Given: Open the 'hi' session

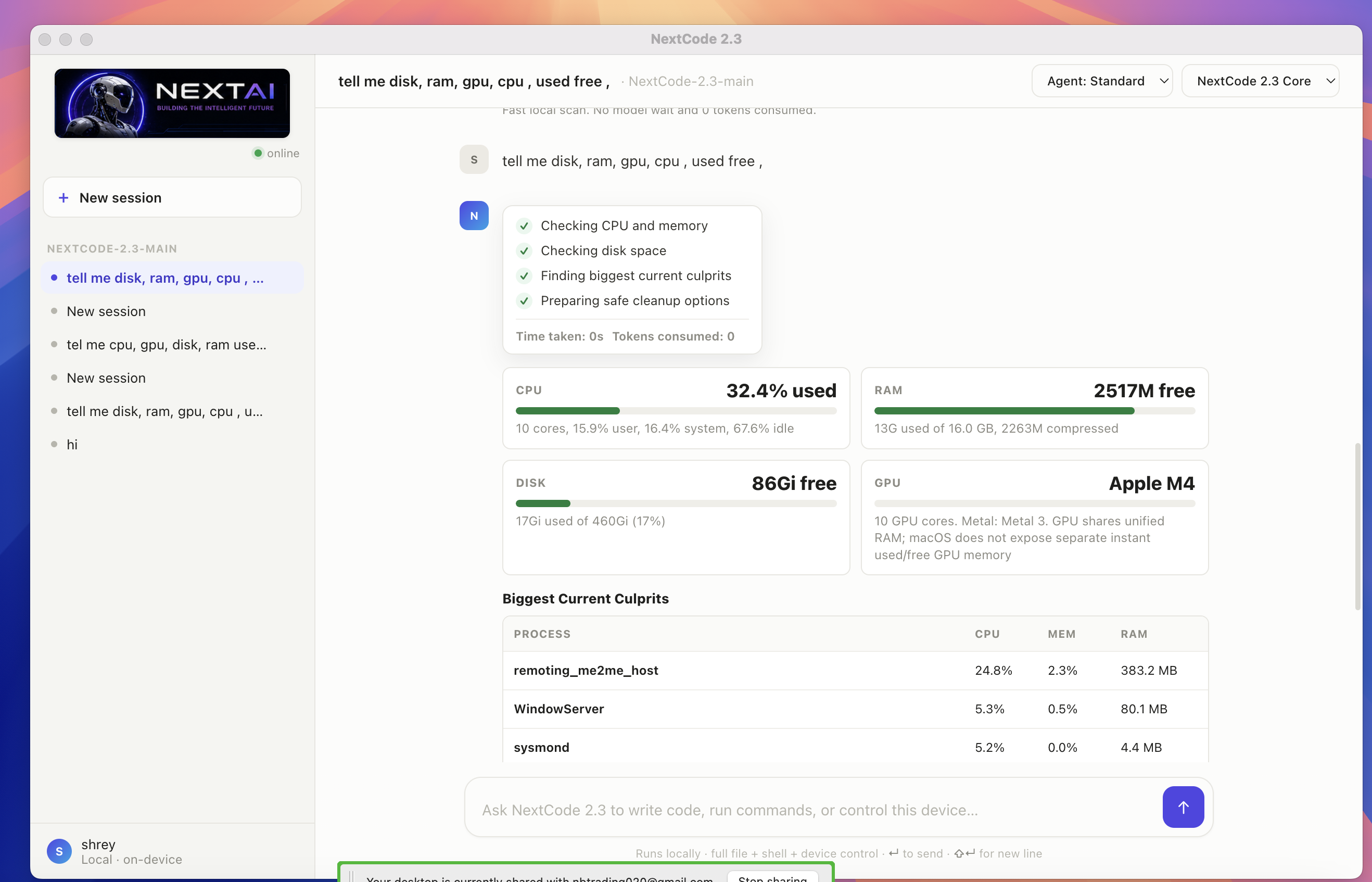Looking at the screenshot, I should (x=172, y=445).
